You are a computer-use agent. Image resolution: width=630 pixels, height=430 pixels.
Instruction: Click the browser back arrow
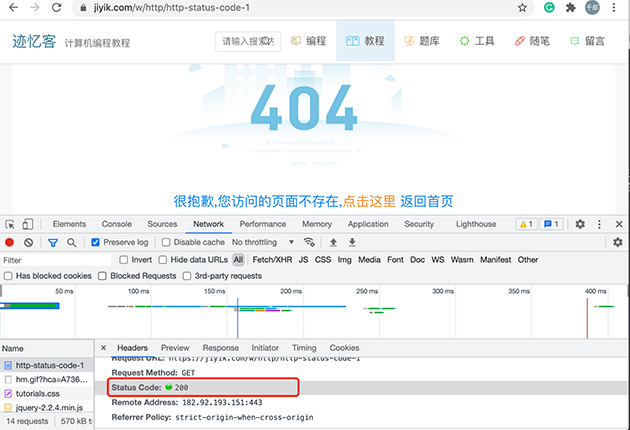coord(13,7)
